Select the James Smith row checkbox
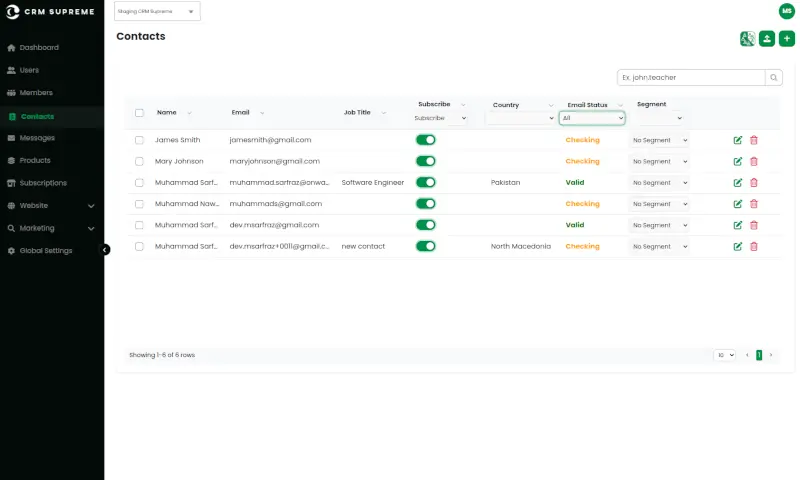Viewport: 800px width, 480px height. click(139, 140)
